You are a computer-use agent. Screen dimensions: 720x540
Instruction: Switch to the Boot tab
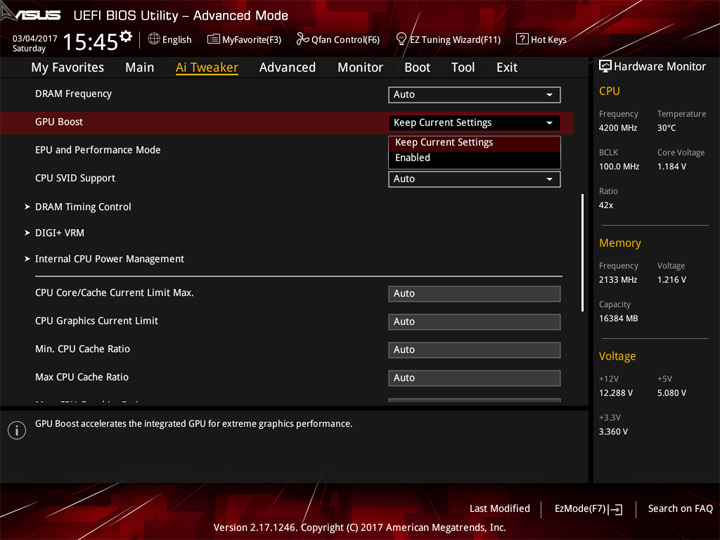[x=417, y=68]
